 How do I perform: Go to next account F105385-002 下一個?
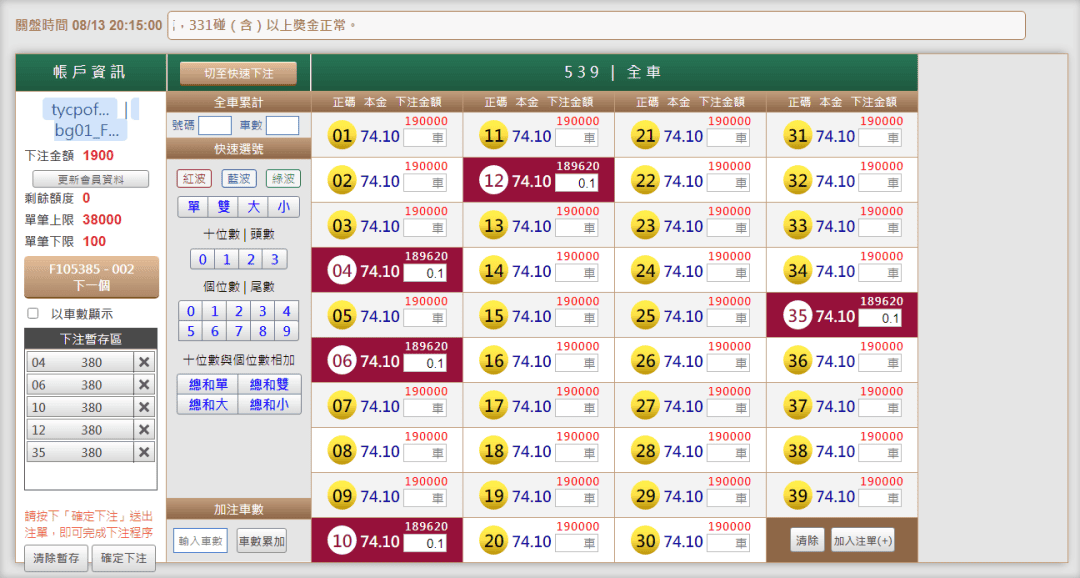point(92,277)
